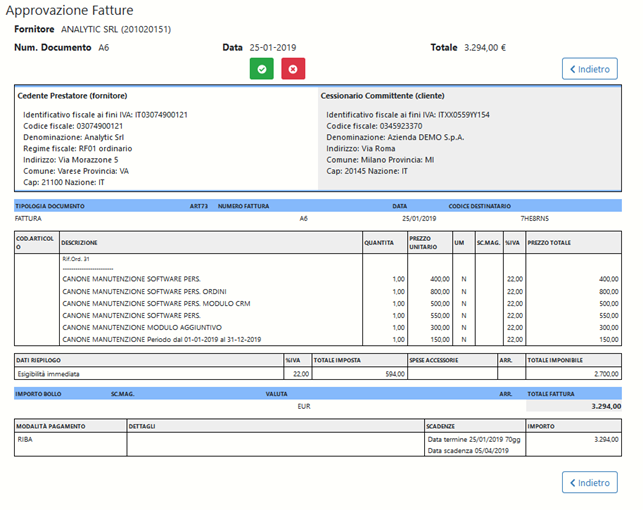The height and width of the screenshot is (510, 643).
Task: Select the CANONE MANUTENZIONE MODULO AGGIUNTIVO row
Action: [142, 327]
